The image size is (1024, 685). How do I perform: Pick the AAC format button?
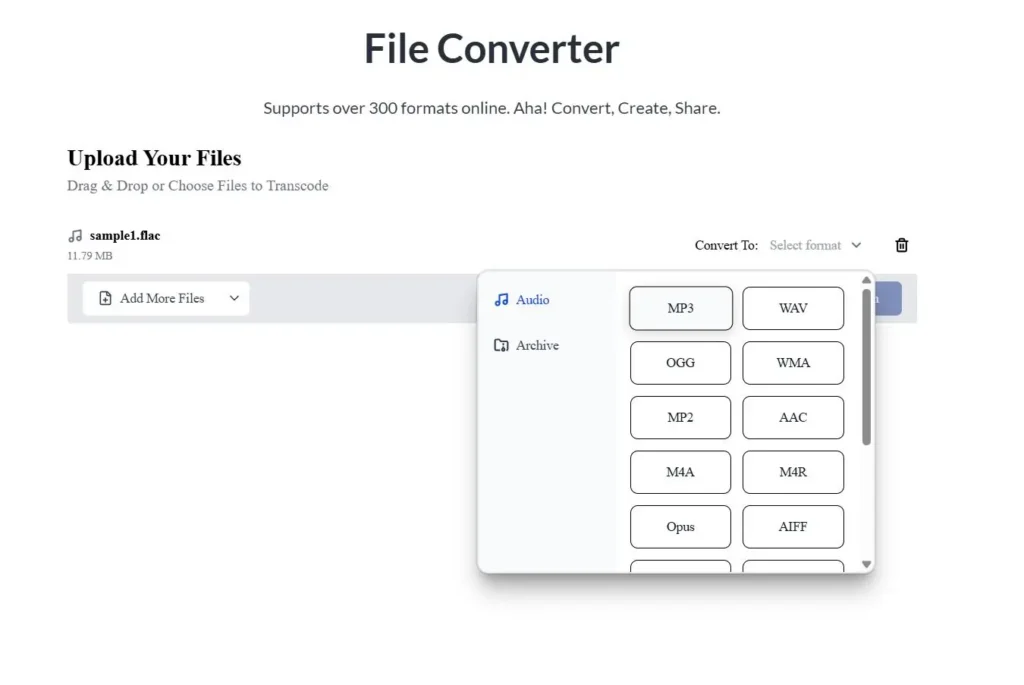click(793, 417)
